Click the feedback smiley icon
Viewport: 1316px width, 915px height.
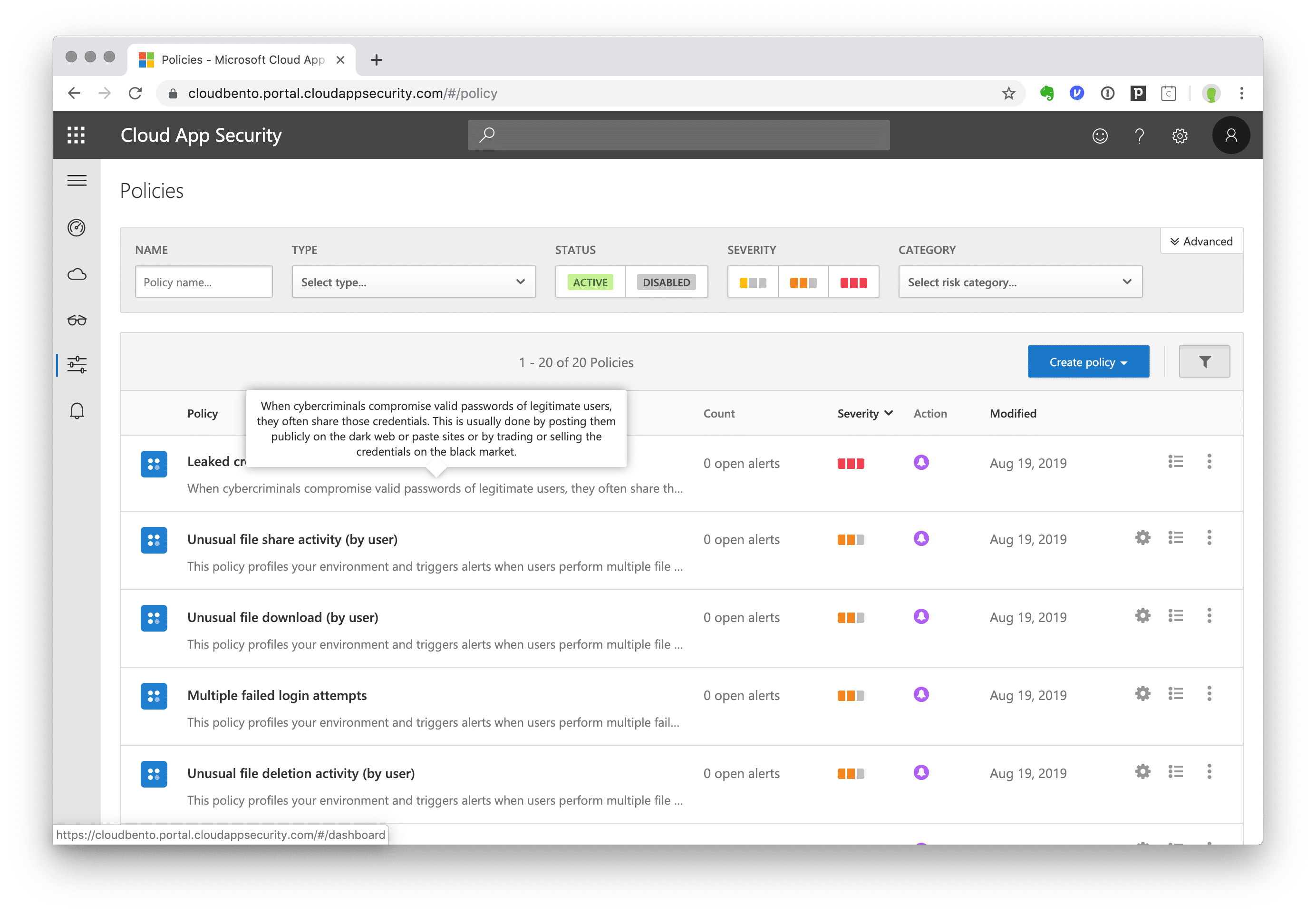tap(1099, 136)
